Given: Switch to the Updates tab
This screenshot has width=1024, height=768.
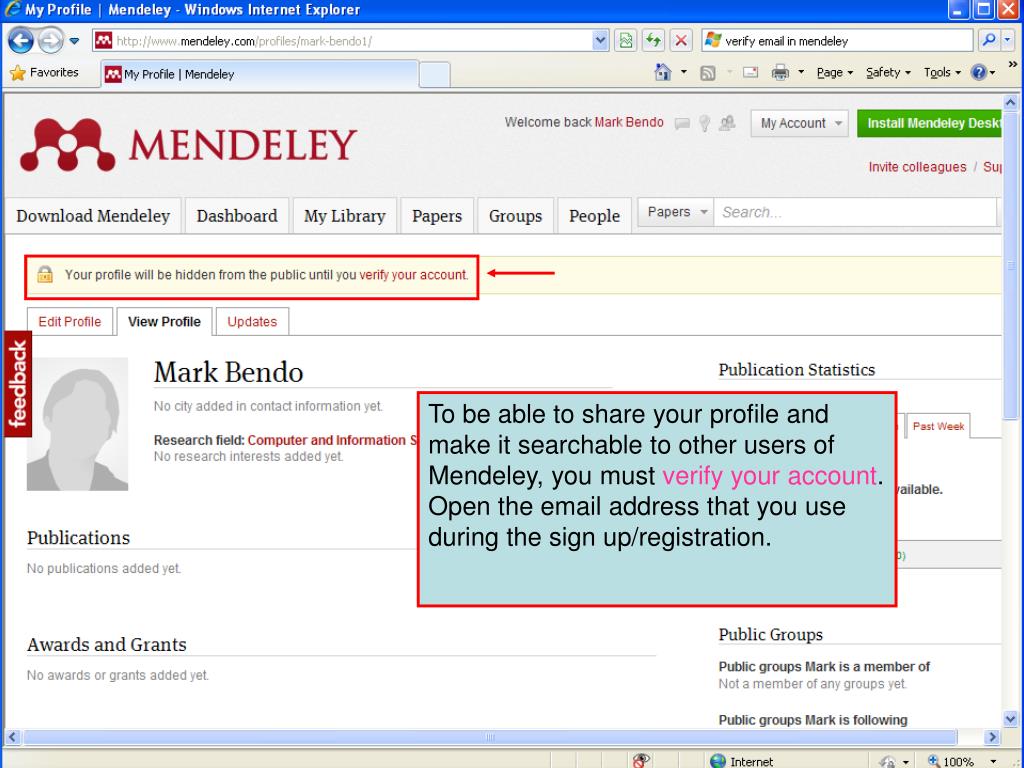Looking at the screenshot, I should (252, 321).
